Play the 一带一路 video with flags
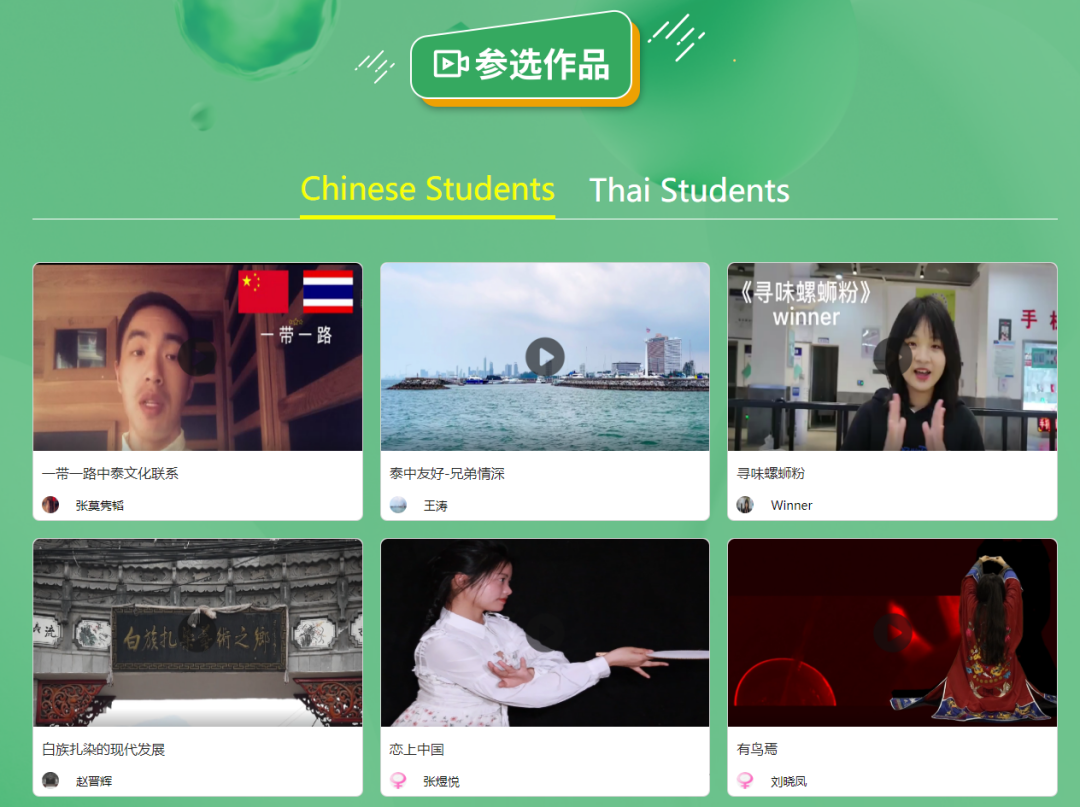1080x807 pixels. point(198,357)
